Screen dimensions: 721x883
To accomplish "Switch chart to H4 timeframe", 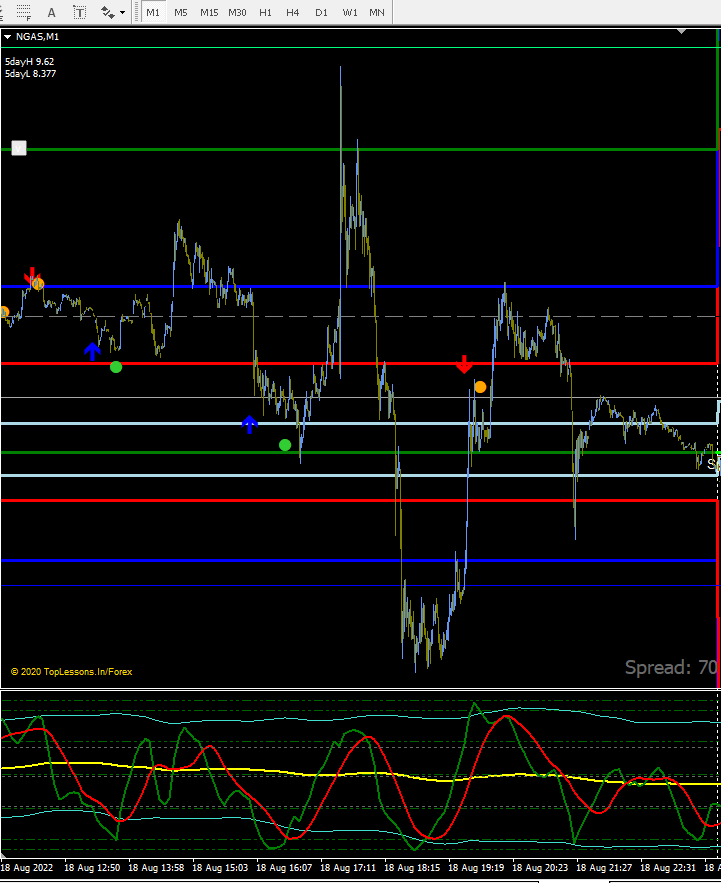I will click(x=292, y=12).
